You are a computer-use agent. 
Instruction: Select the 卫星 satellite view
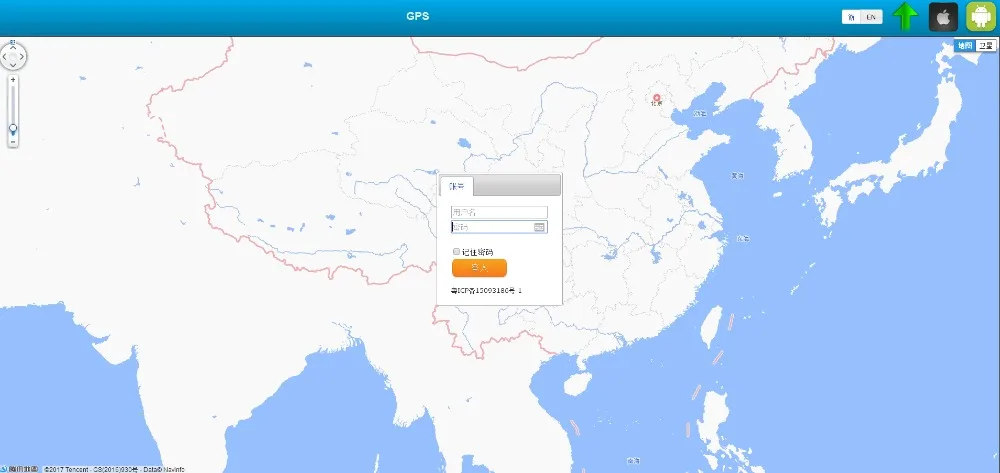click(x=986, y=45)
